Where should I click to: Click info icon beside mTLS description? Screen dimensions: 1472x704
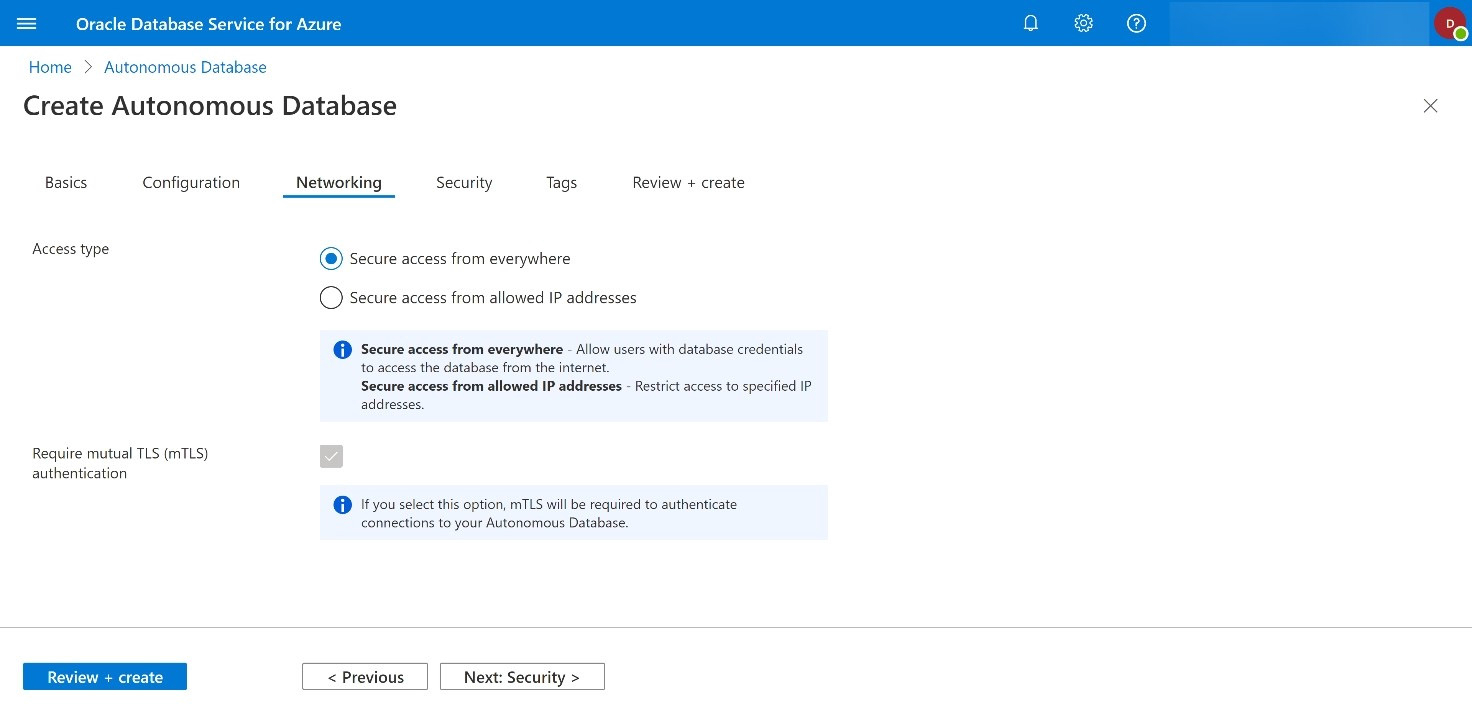[x=342, y=505]
